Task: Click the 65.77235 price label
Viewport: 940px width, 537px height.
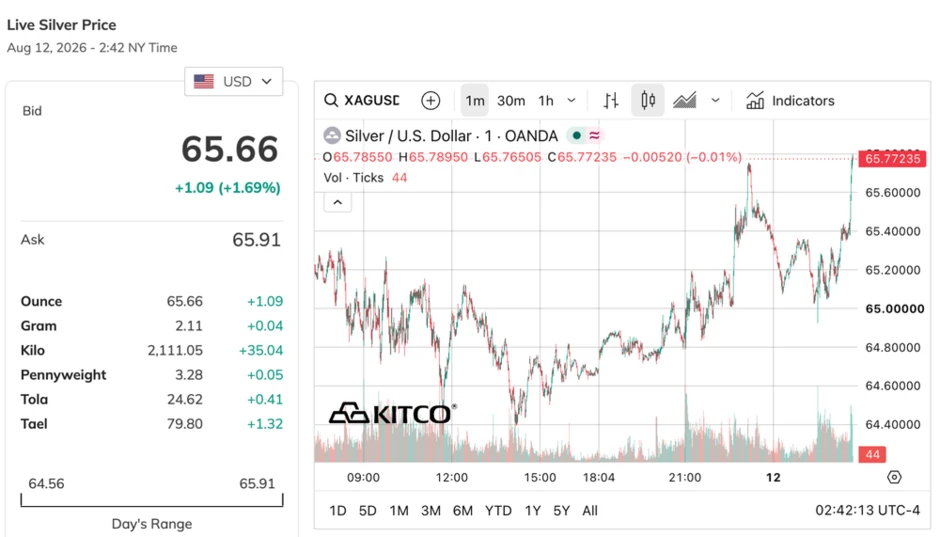Action: (x=892, y=159)
